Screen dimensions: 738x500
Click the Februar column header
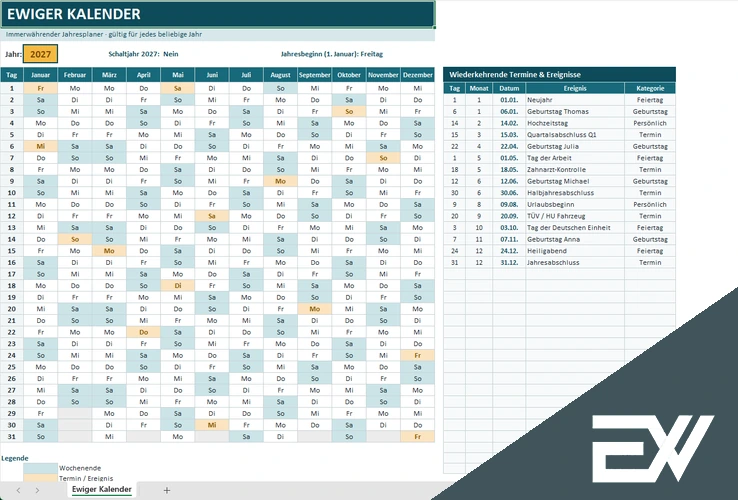tap(75, 75)
